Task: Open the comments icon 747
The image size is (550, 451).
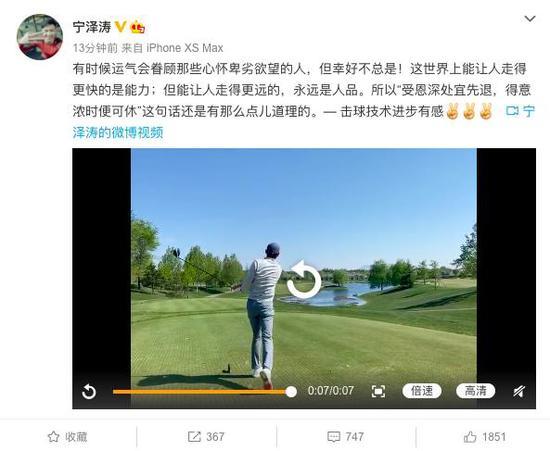Action: pos(345,437)
